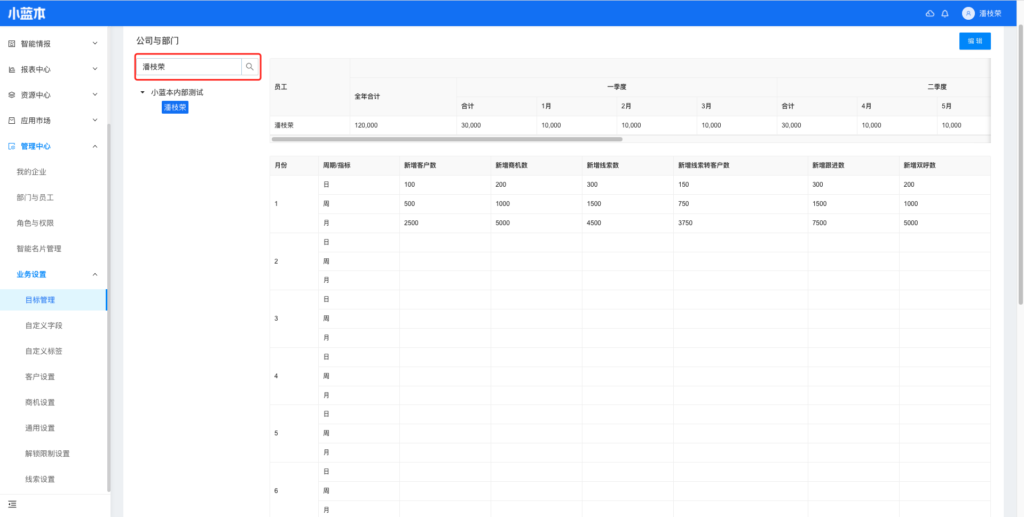
Task: Focus the department search input field
Action: click(190, 67)
